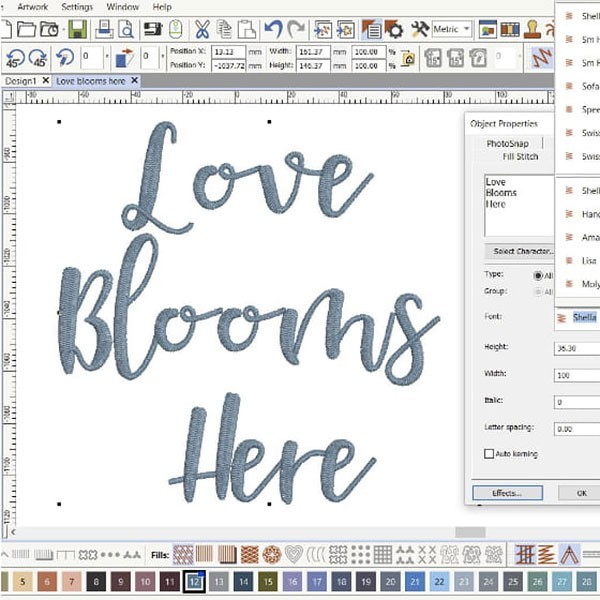
Task: Open the Window menu
Action: click(x=123, y=7)
